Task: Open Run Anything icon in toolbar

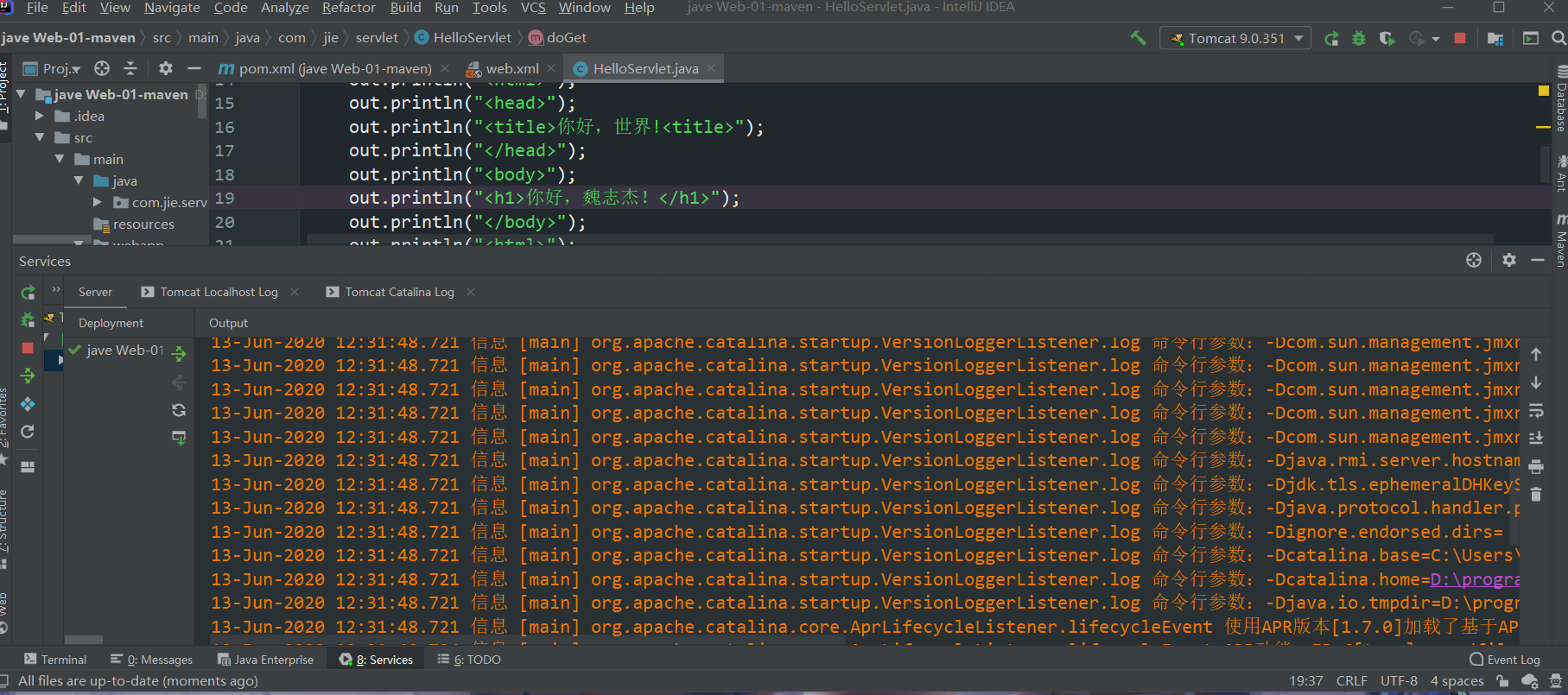Action: click(1531, 38)
